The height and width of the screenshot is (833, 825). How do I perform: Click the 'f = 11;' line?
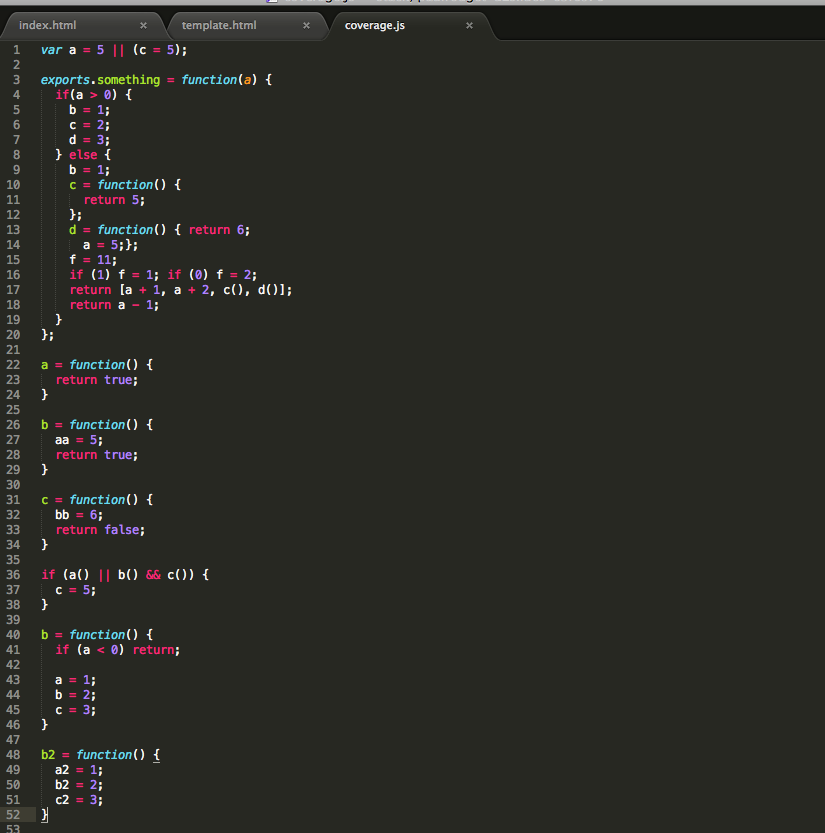pyautogui.click(x=93, y=260)
